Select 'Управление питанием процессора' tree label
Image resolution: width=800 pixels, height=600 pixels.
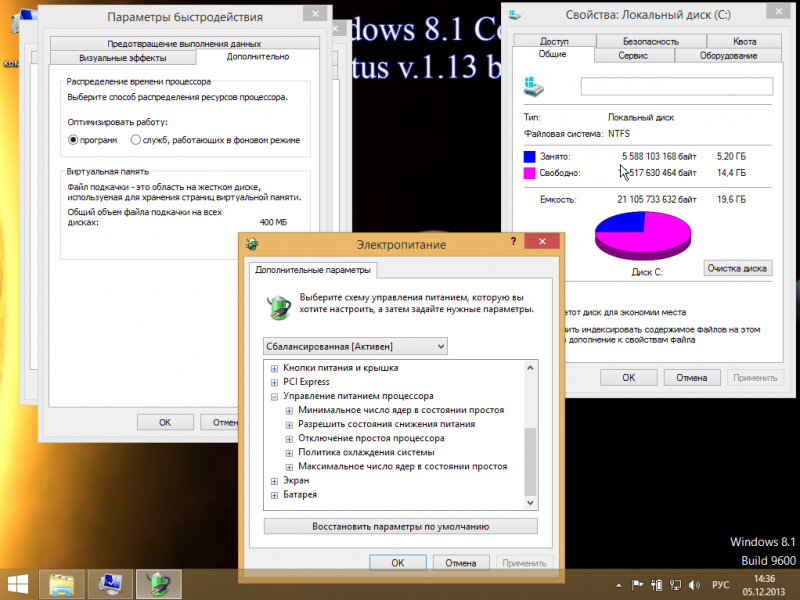[358, 396]
